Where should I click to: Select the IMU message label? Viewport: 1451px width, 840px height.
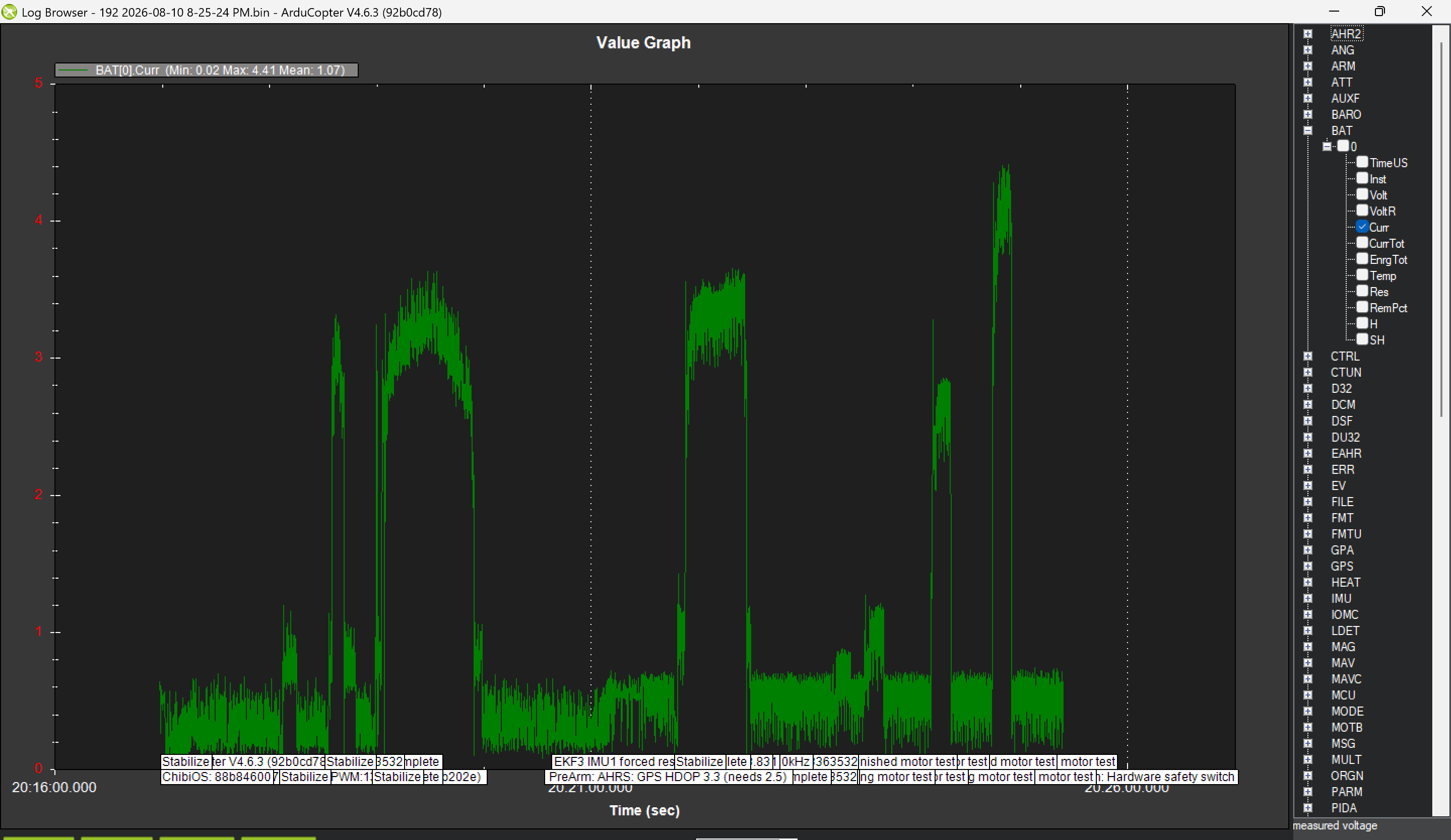[x=1341, y=598]
